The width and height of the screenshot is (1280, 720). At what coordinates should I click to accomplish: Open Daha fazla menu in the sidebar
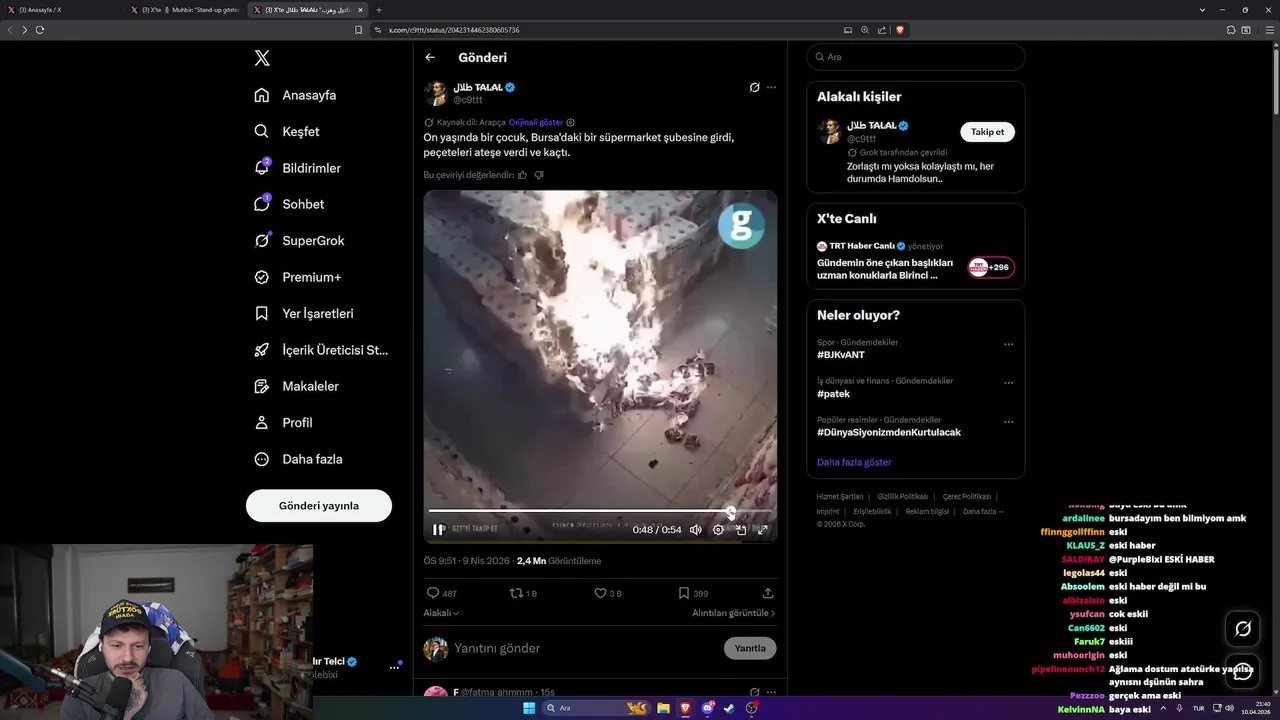click(x=298, y=459)
